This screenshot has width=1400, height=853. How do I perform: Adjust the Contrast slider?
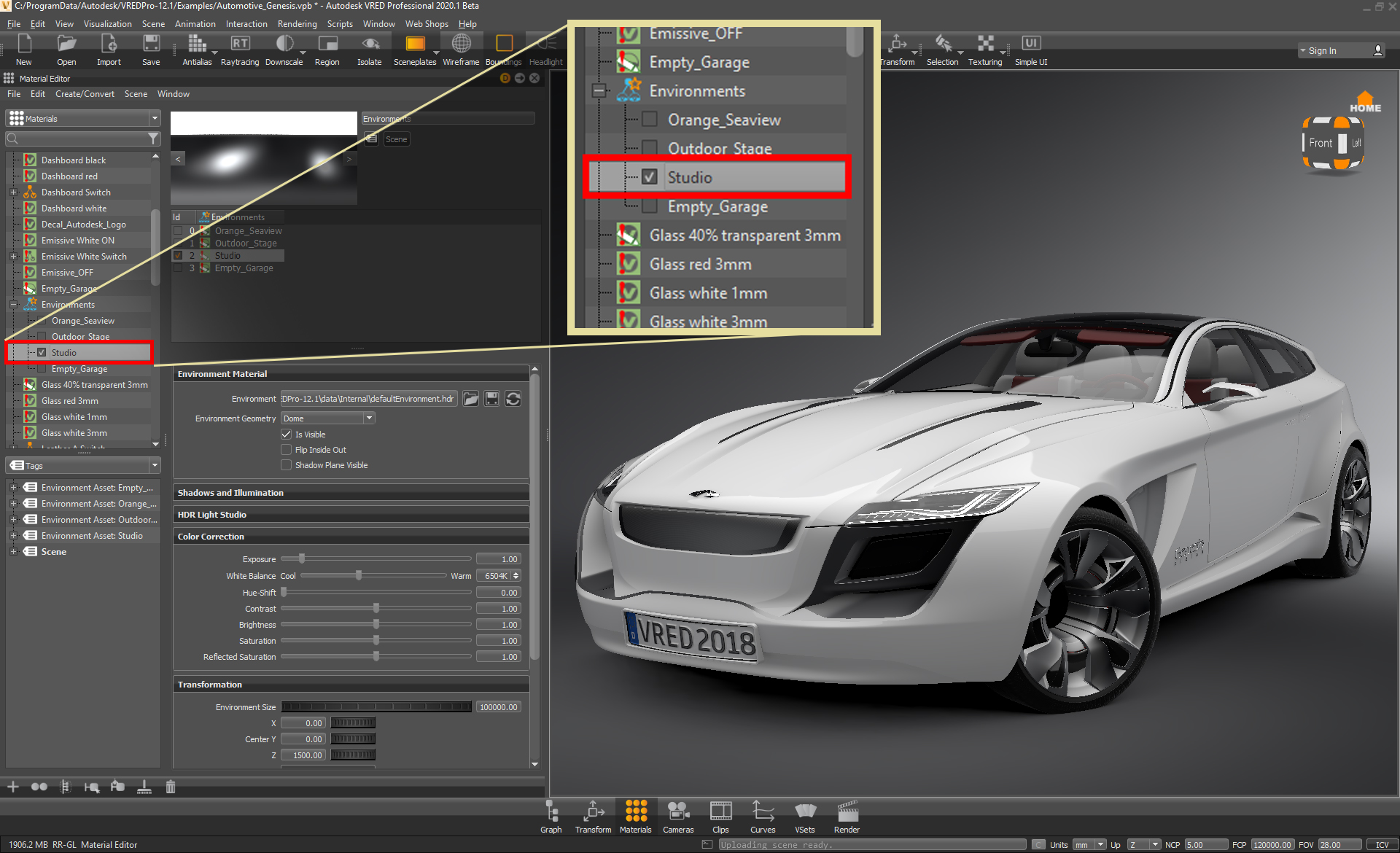376,609
